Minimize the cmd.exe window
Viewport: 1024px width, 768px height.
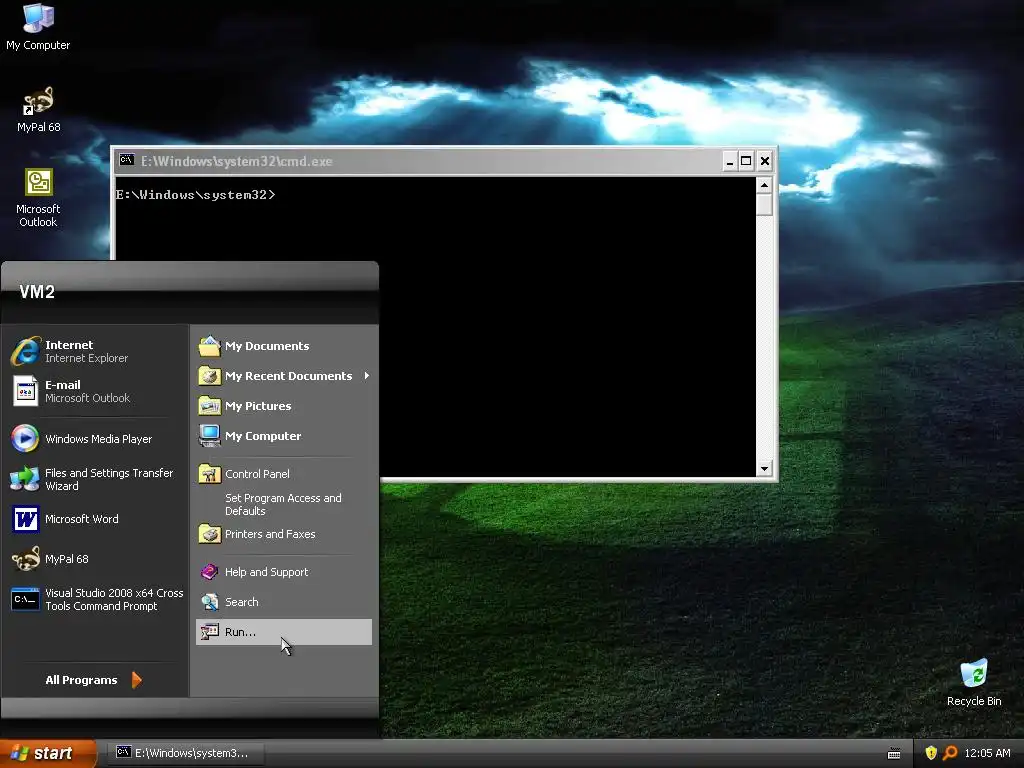[729, 161]
